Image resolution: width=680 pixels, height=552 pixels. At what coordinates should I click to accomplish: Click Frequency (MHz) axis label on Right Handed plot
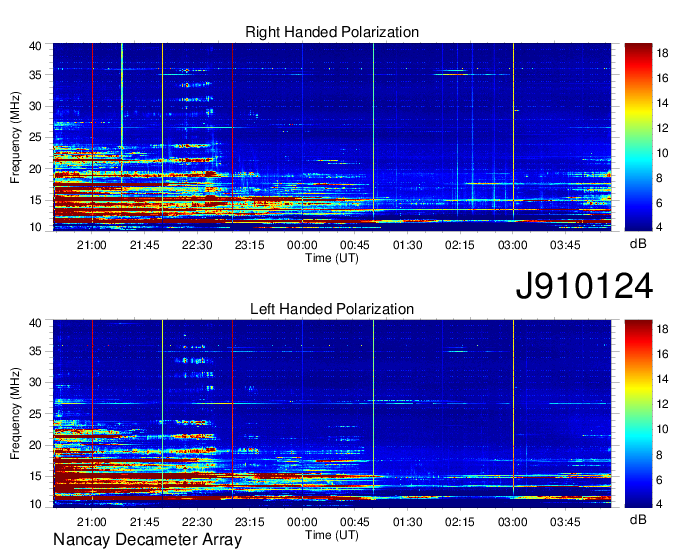(15, 137)
